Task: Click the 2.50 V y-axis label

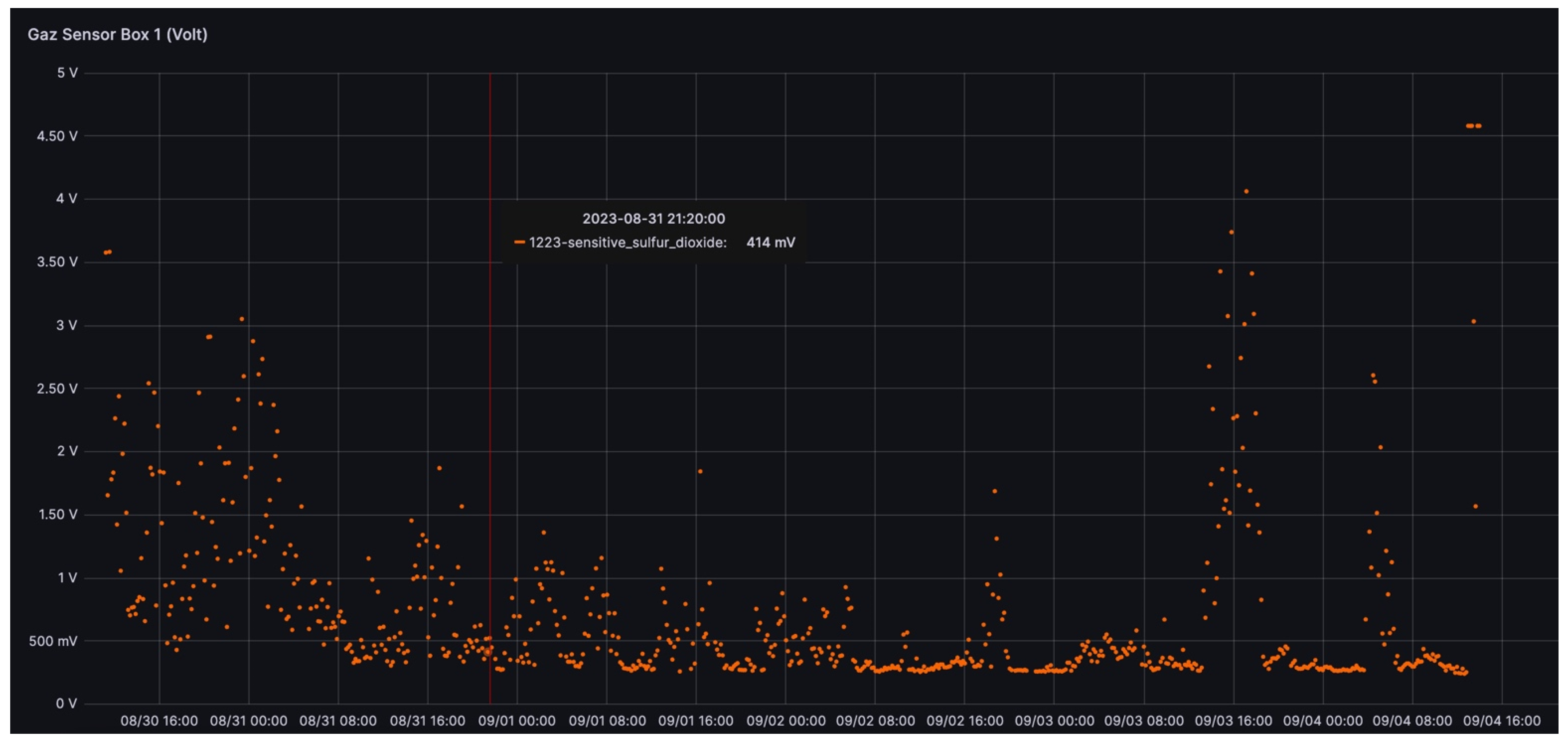Action: pyautogui.click(x=57, y=388)
